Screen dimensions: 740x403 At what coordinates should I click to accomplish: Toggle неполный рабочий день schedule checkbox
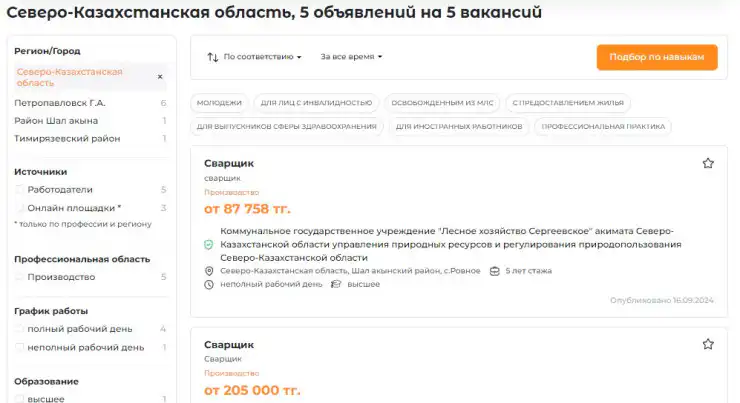19,348
